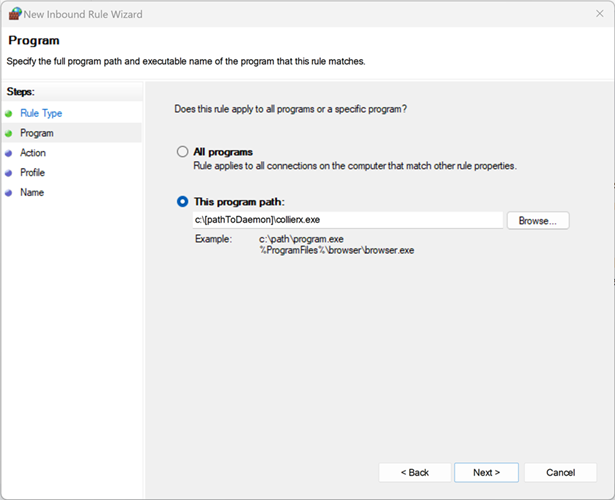615x500 pixels.
Task: Click example '%ProgramFiles%\browser\browser.exe'
Action: 337,250
